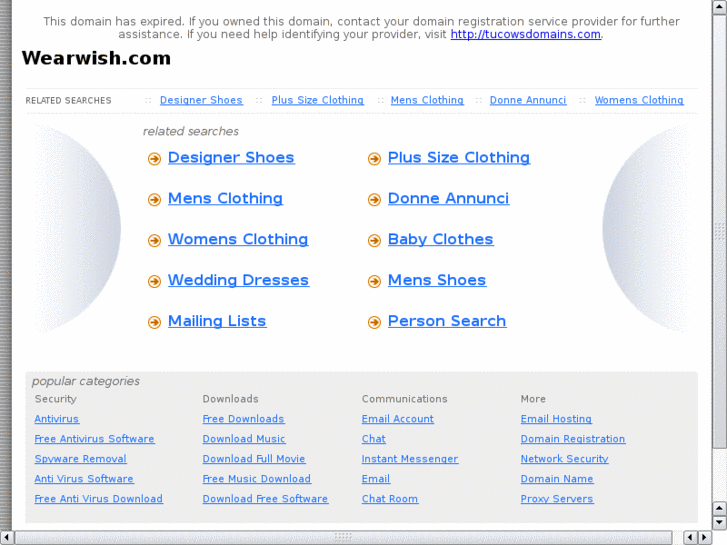Click the orange arrow beside Mens Clothing
Image resolution: width=727 pixels, height=545 pixels.
pyautogui.click(x=154, y=200)
